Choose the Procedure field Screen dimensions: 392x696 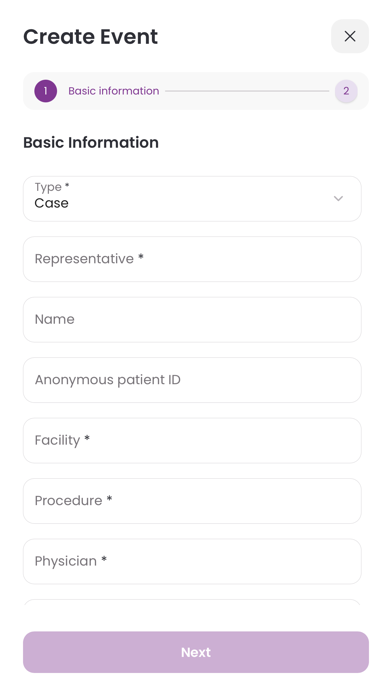(x=192, y=501)
